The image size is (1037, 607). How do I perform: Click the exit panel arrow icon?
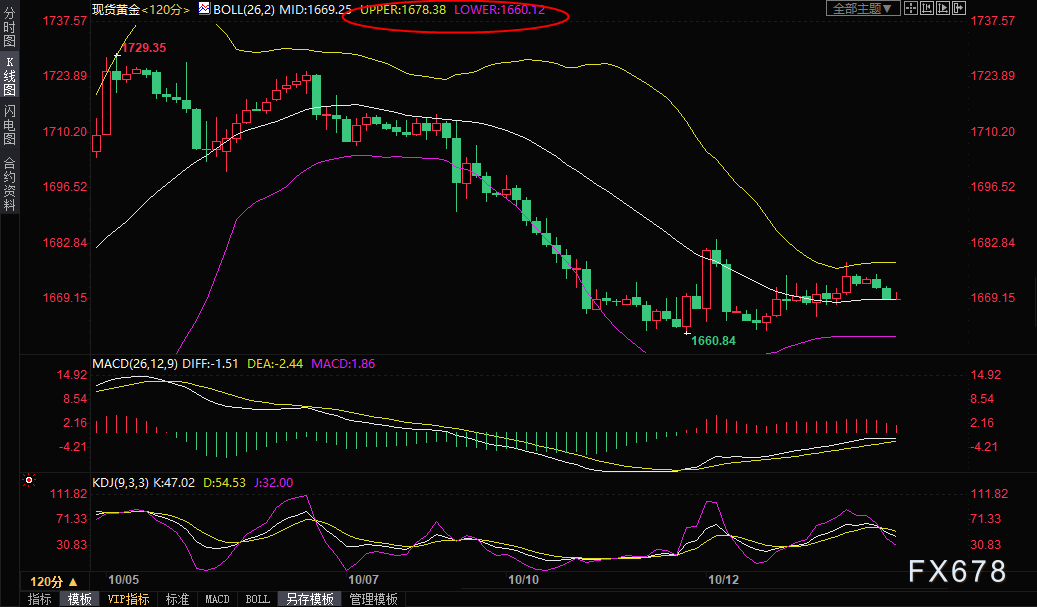pyautogui.click(x=958, y=9)
